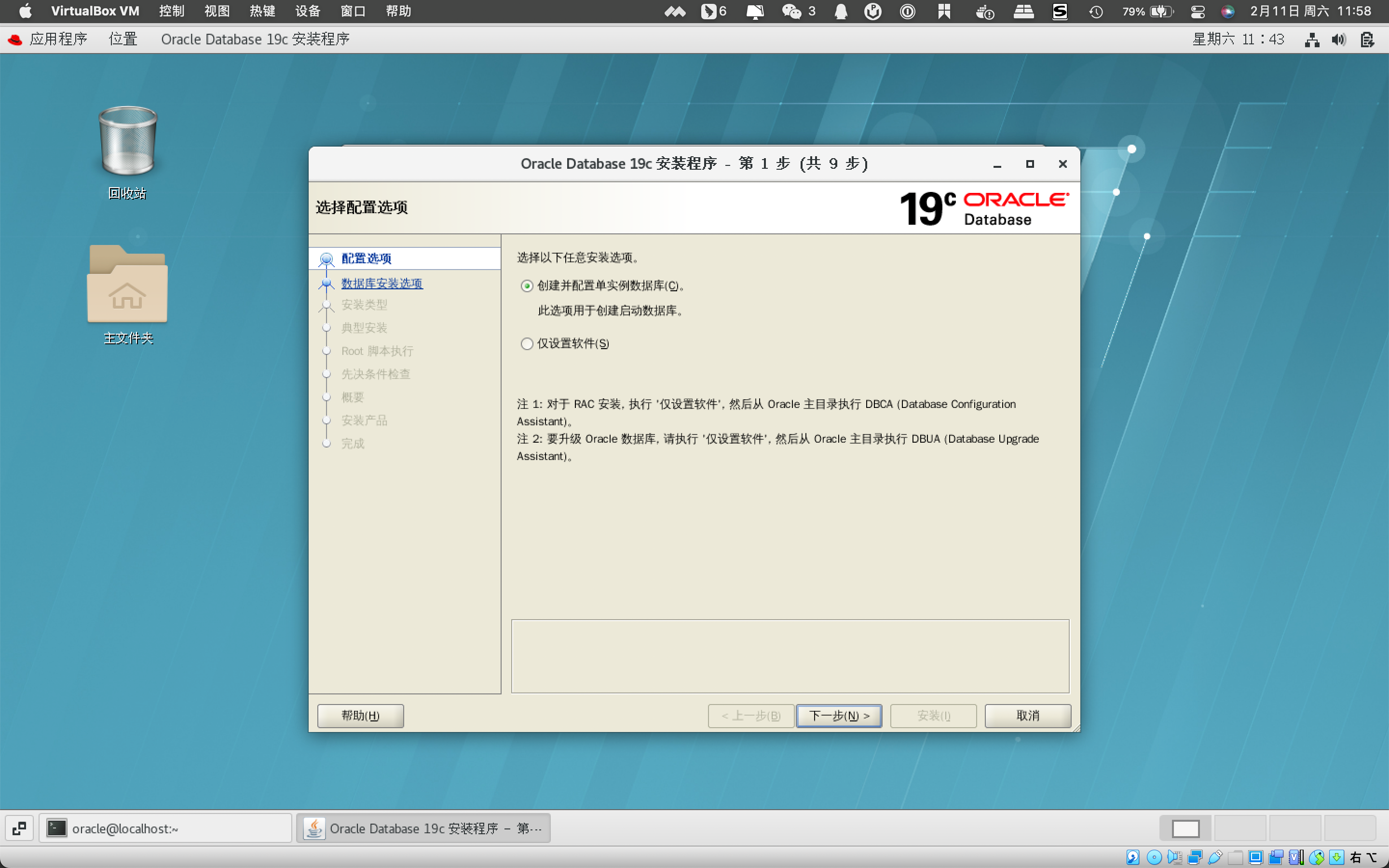Screen dimensions: 1389x868
Task: Click the VirtualBox display status icon
Action: (1256, 857)
